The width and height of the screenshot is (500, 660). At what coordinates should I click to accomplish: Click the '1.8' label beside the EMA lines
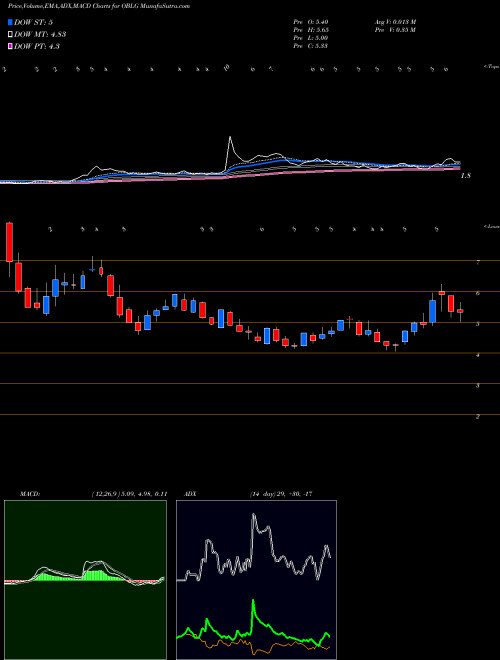coord(465,176)
